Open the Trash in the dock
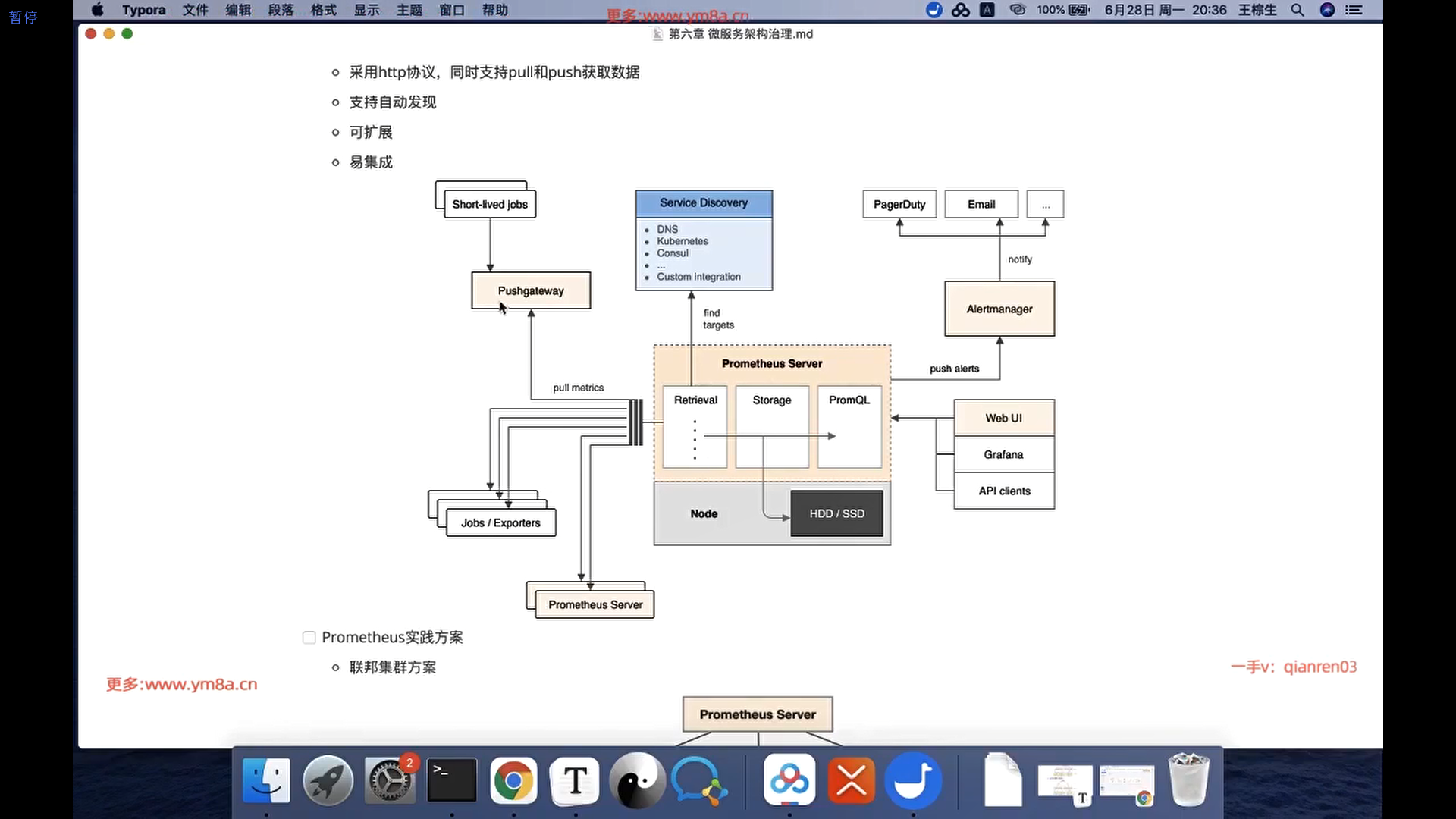Screen dimensions: 1456x819 click(x=1188, y=780)
